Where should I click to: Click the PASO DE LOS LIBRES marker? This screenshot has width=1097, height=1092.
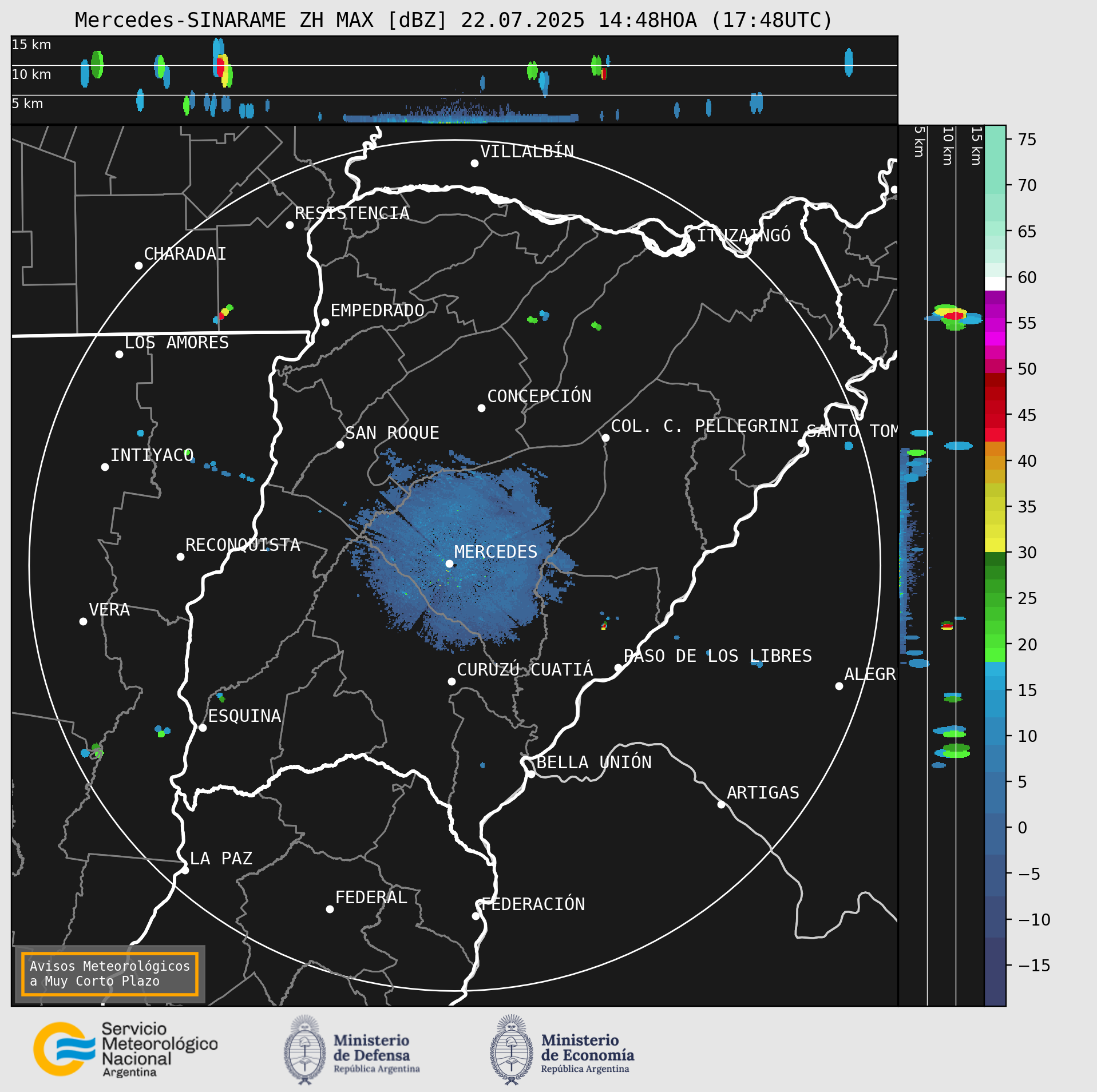tap(618, 668)
